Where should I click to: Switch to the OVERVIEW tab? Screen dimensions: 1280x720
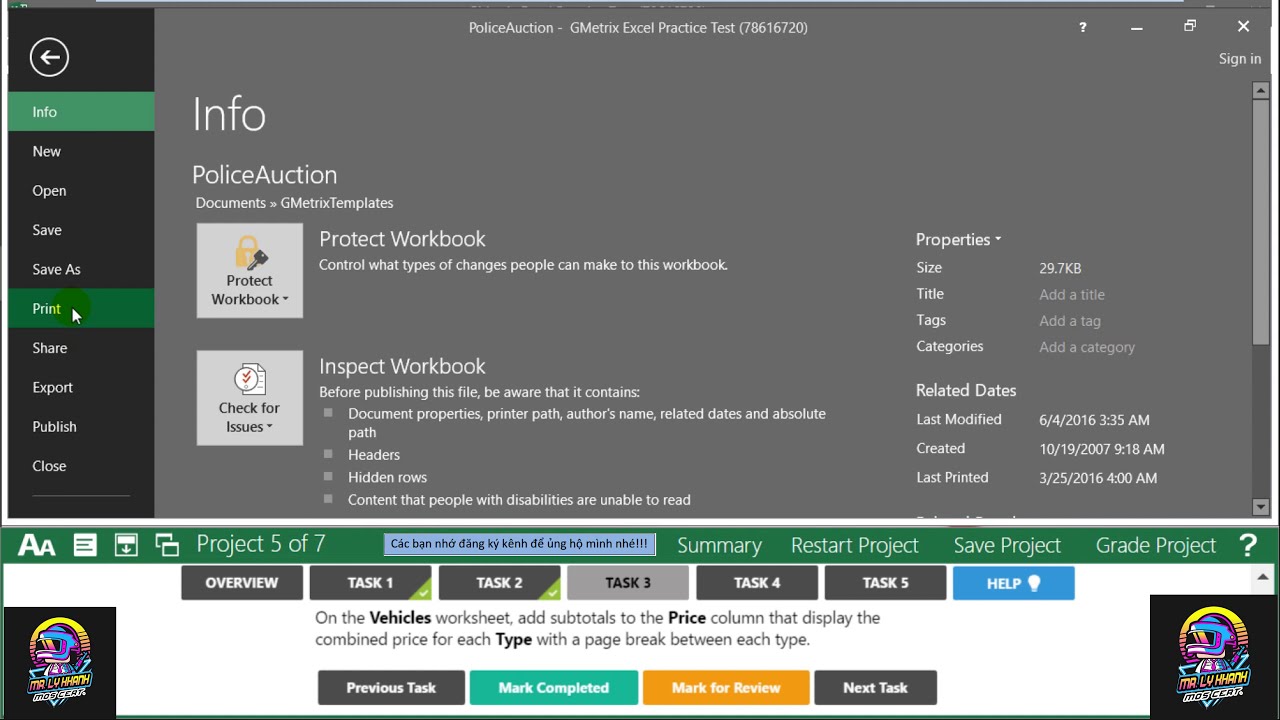tap(242, 583)
